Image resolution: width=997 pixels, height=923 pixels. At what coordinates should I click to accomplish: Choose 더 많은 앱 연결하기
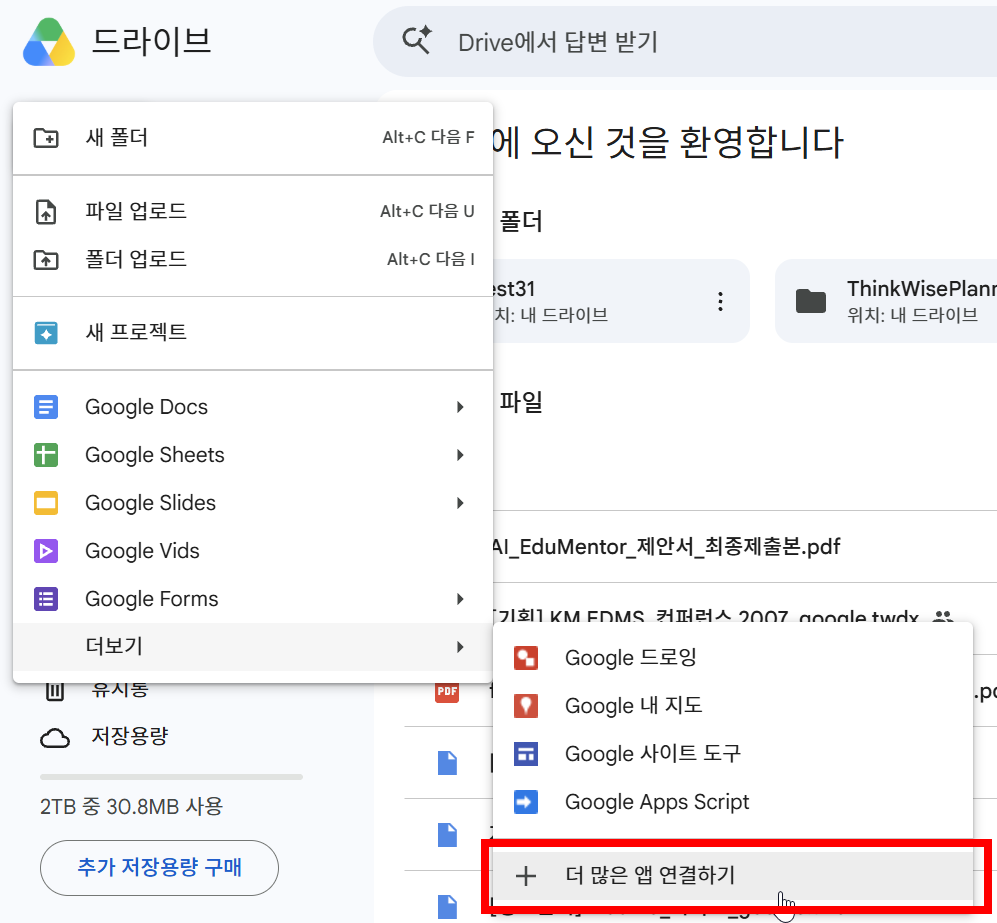(733, 876)
